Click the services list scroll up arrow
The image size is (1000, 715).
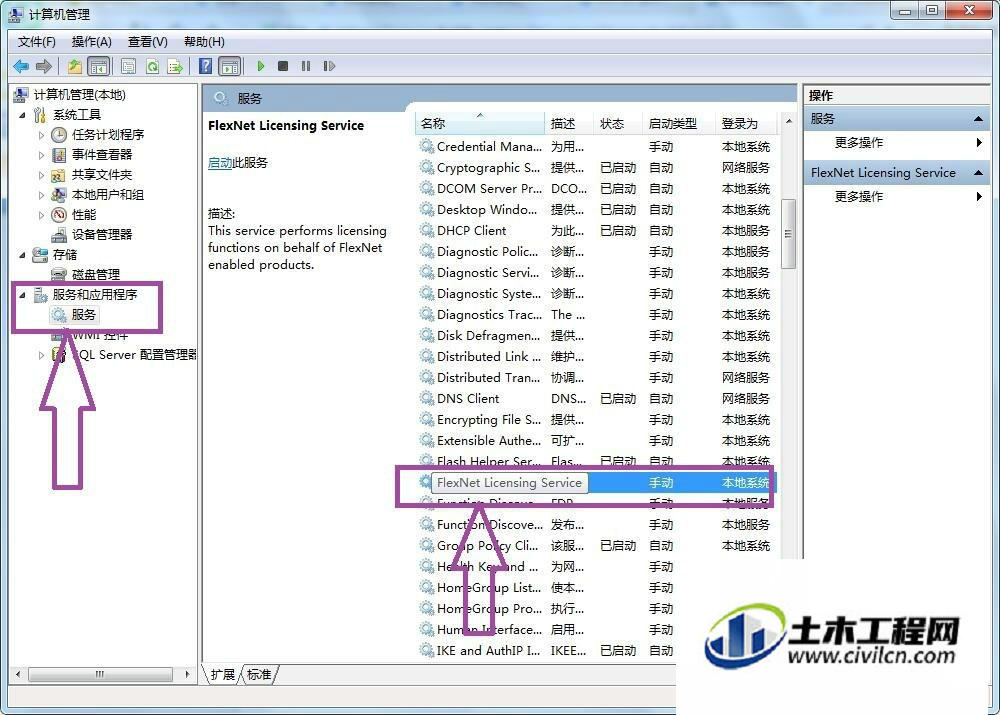[x=788, y=121]
